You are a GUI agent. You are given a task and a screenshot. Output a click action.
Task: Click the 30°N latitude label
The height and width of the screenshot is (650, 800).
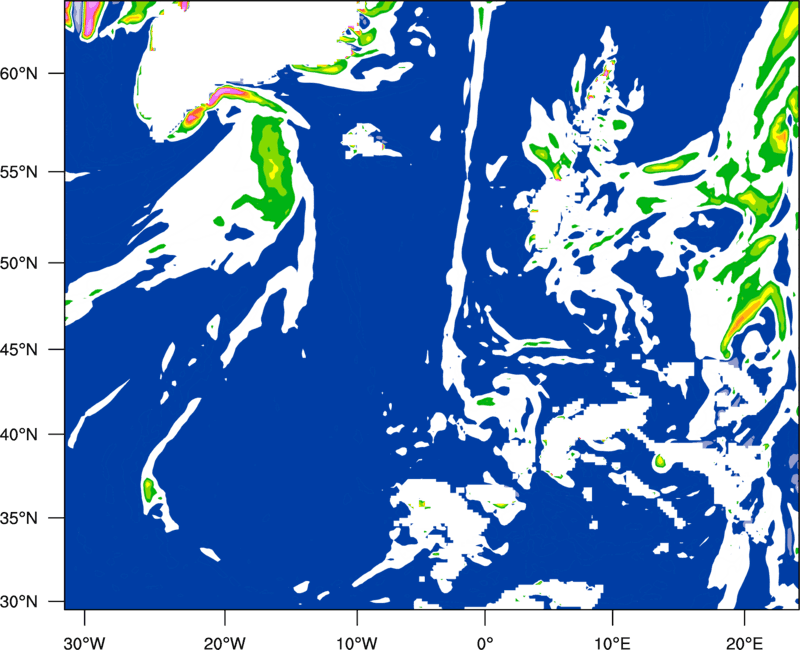click(x=19, y=602)
